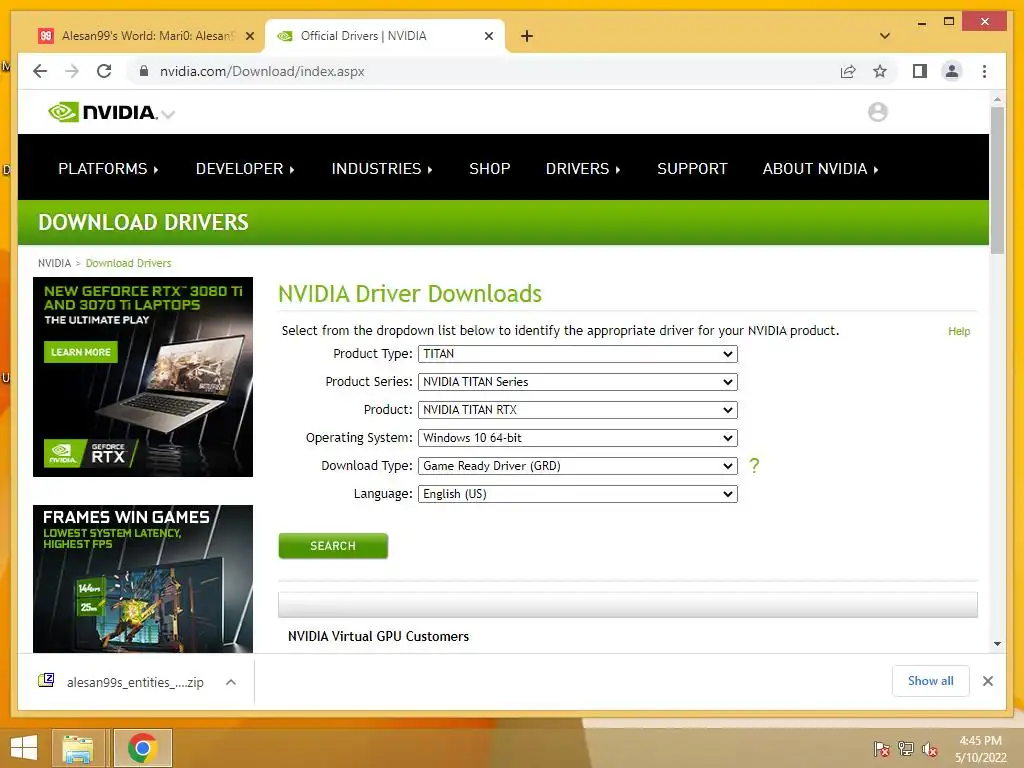
Task: Expand the Product dropdown showing TITAN RTX
Action: [x=578, y=410]
